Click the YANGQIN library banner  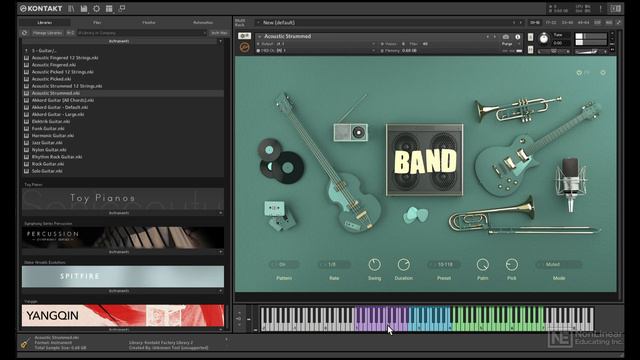[x=122, y=316]
